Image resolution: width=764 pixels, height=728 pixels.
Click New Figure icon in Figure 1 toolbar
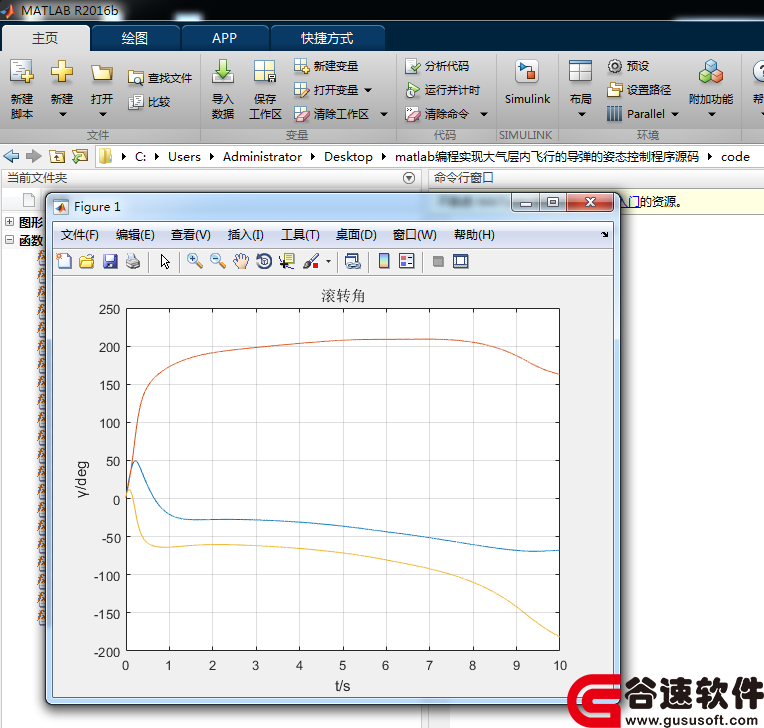pyautogui.click(x=64, y=261)
